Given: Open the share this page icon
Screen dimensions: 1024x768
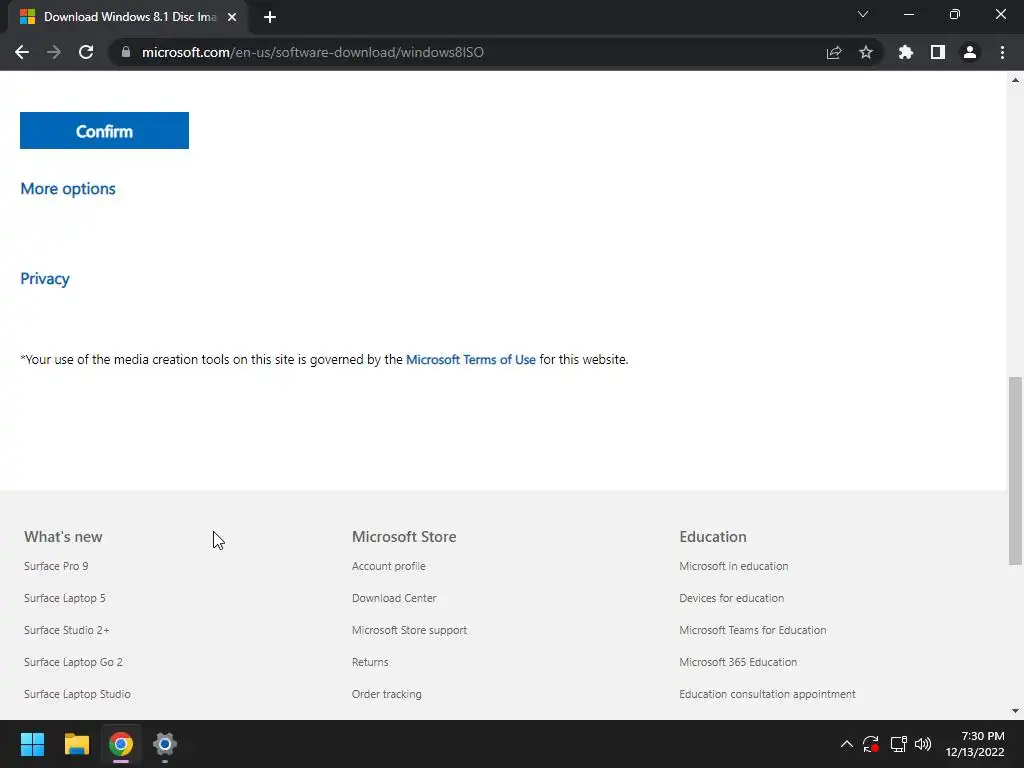Looking at the screenshot, I should click(834, 52).
